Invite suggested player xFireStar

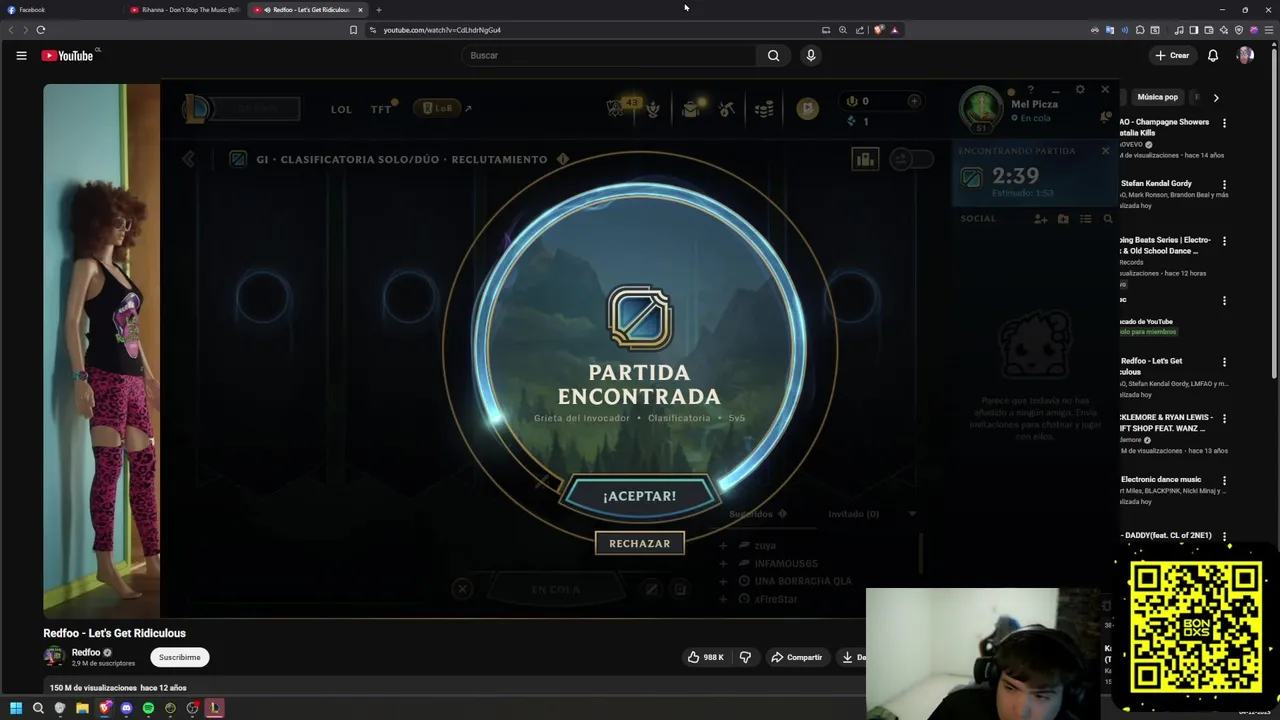723,599
